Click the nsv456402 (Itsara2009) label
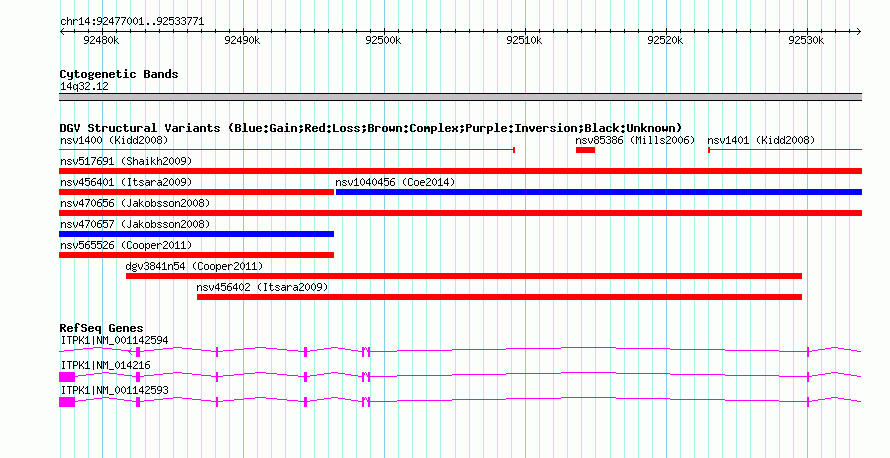This screenshot has height=458, width=890. (262, 287)
